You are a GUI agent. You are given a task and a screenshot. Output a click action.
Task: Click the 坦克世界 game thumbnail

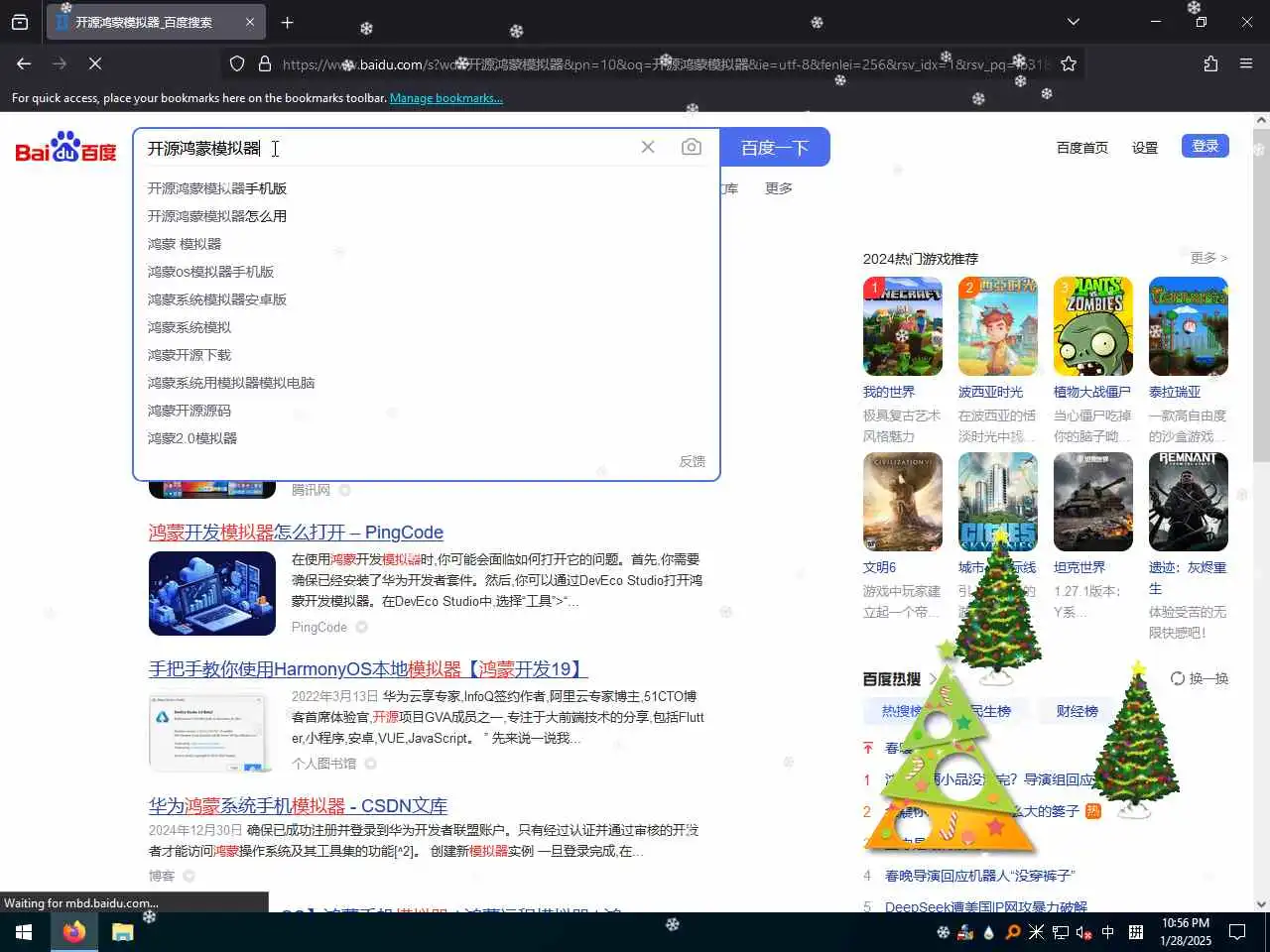point(1093,502)
